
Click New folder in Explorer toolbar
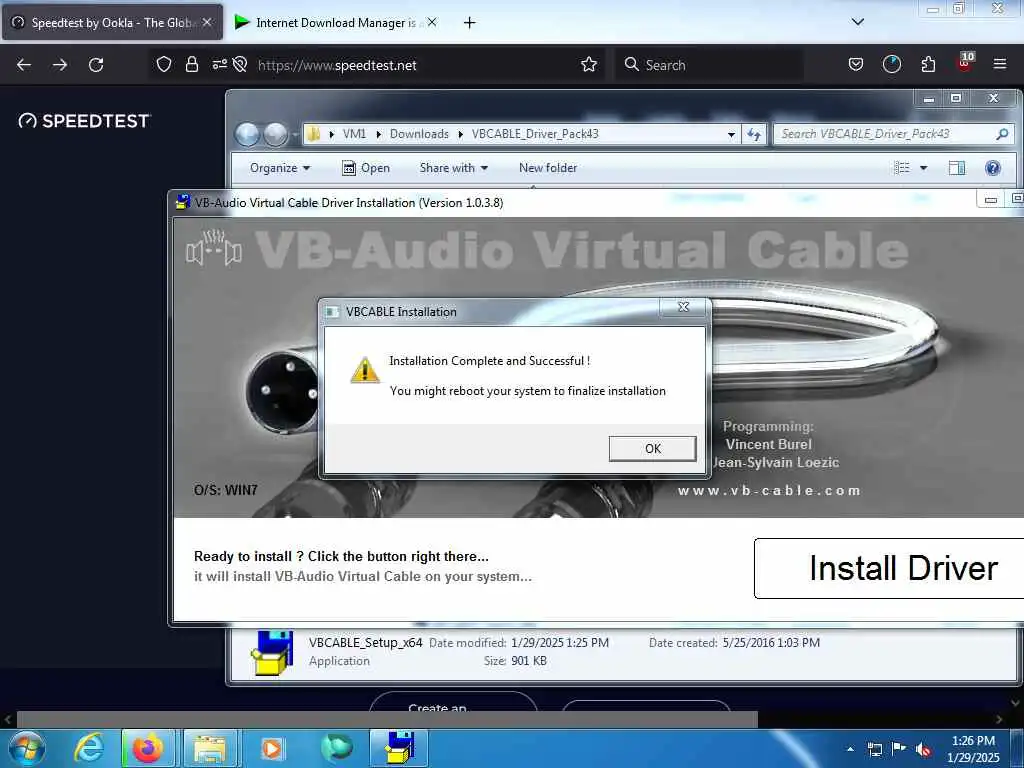pos(548,168)
